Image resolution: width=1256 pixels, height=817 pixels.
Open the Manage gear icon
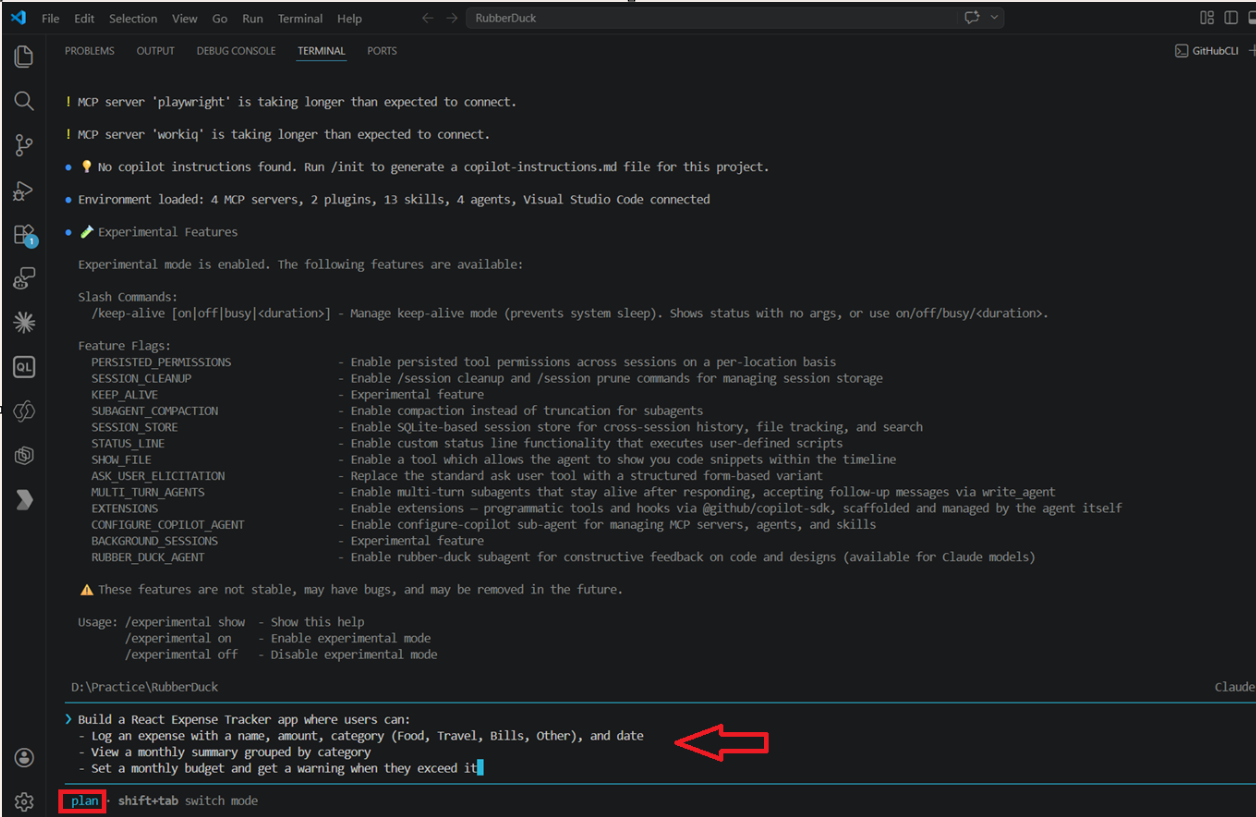point(24,802)
